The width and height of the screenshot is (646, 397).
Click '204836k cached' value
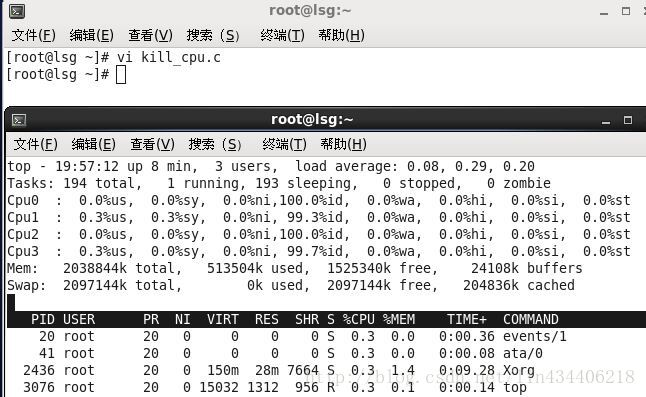coord(519,285)
